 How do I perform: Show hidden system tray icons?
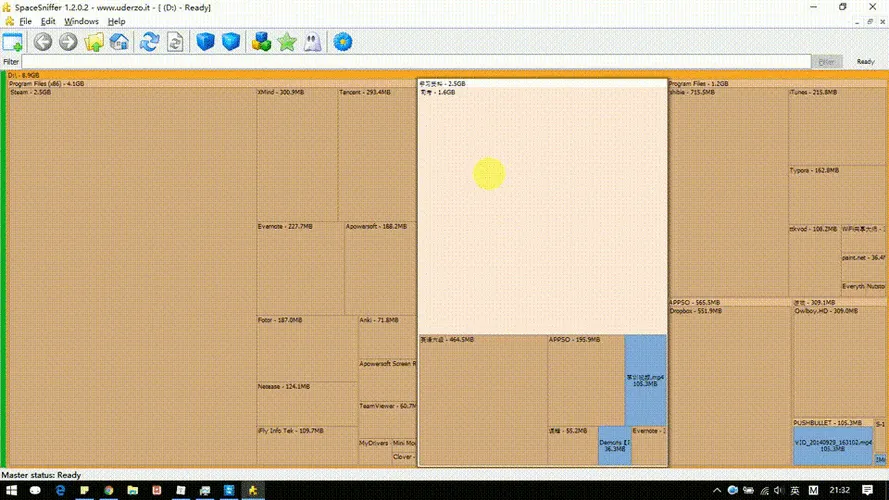pyautogui.click(x=717, y=490)
